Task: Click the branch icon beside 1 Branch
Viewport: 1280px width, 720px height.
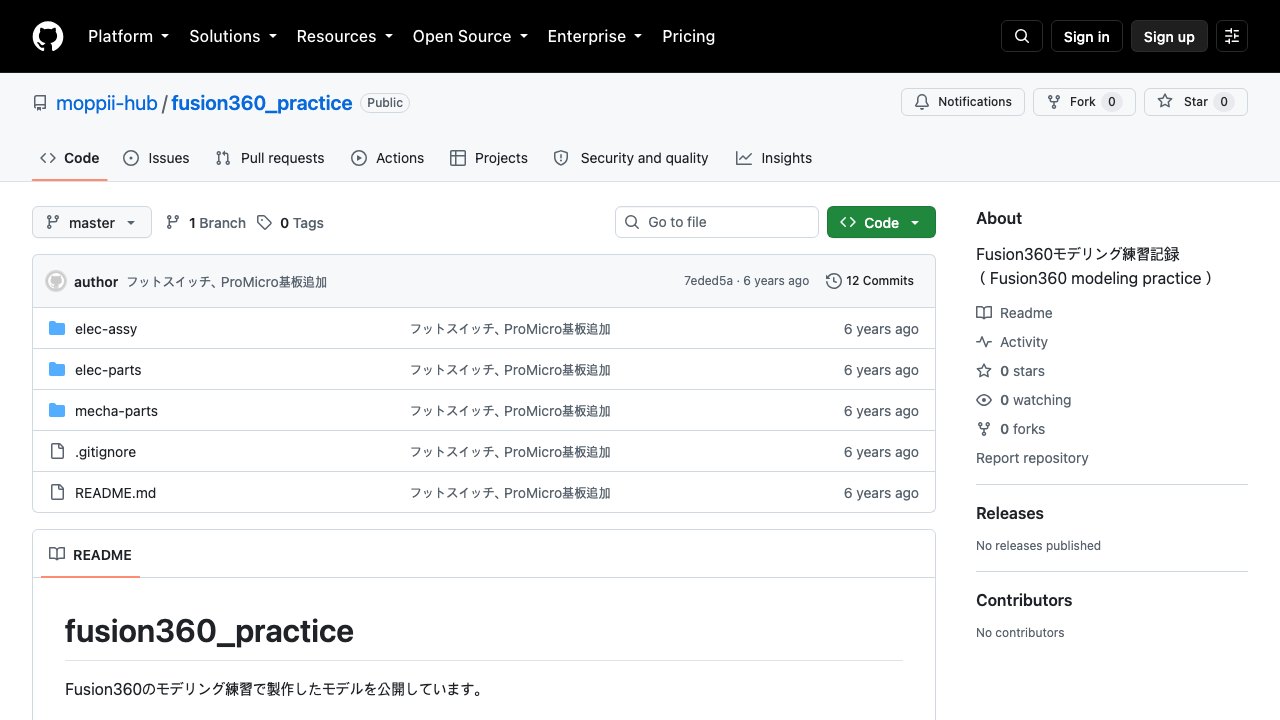Action: (173, 222)
